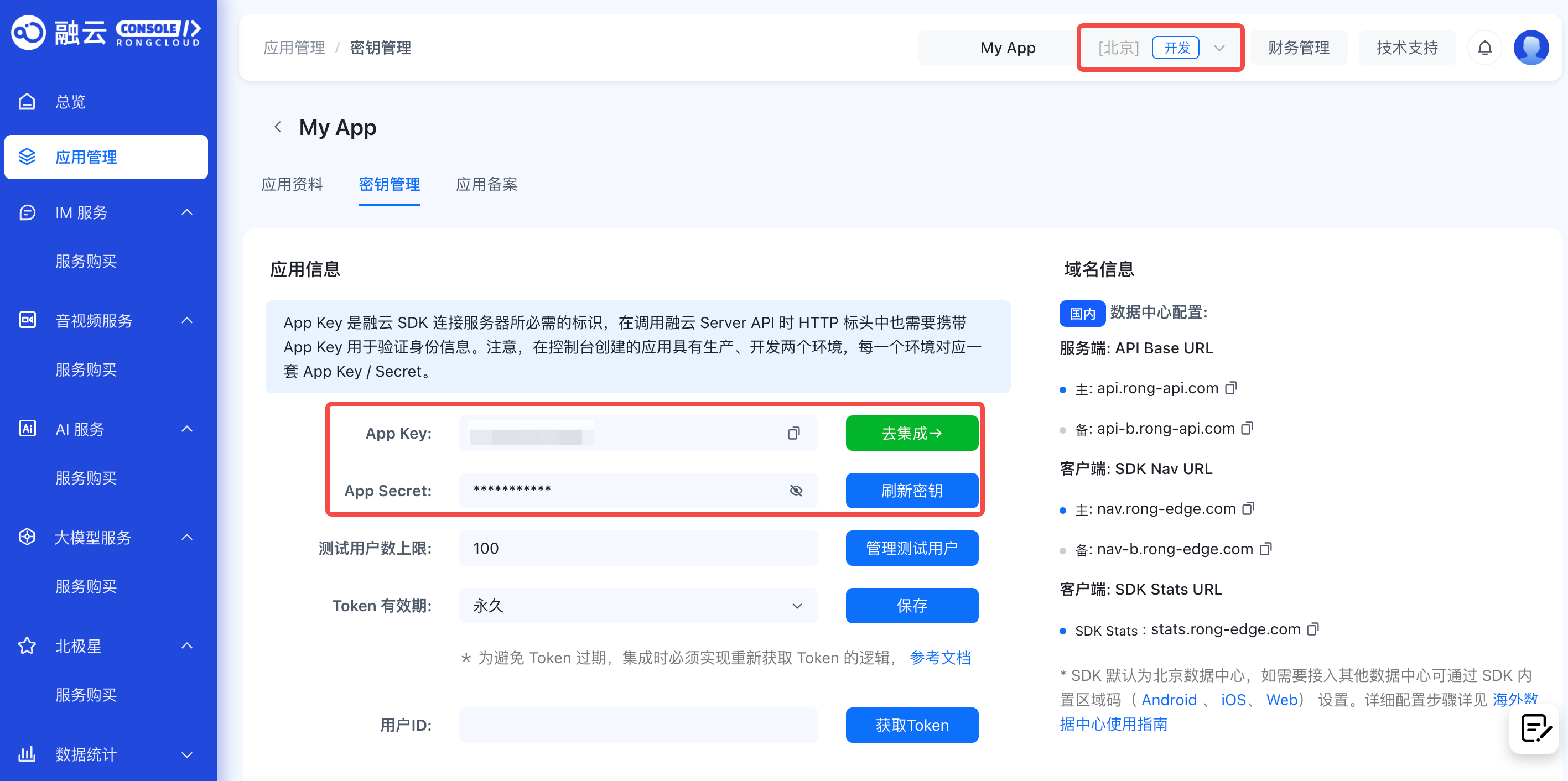Click the 北极星 star icon

pyautogui.click(x=27, y=645)
